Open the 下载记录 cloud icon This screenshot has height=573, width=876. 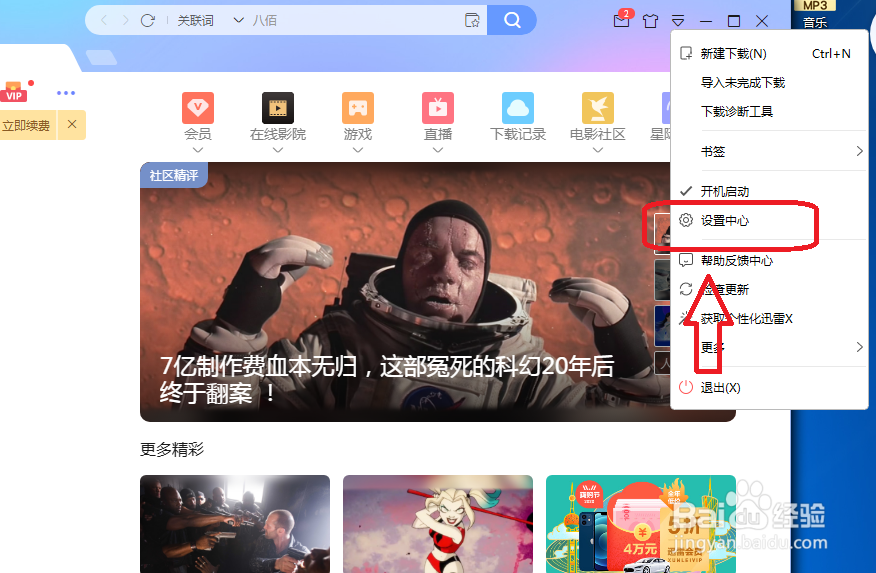point(518,108)
